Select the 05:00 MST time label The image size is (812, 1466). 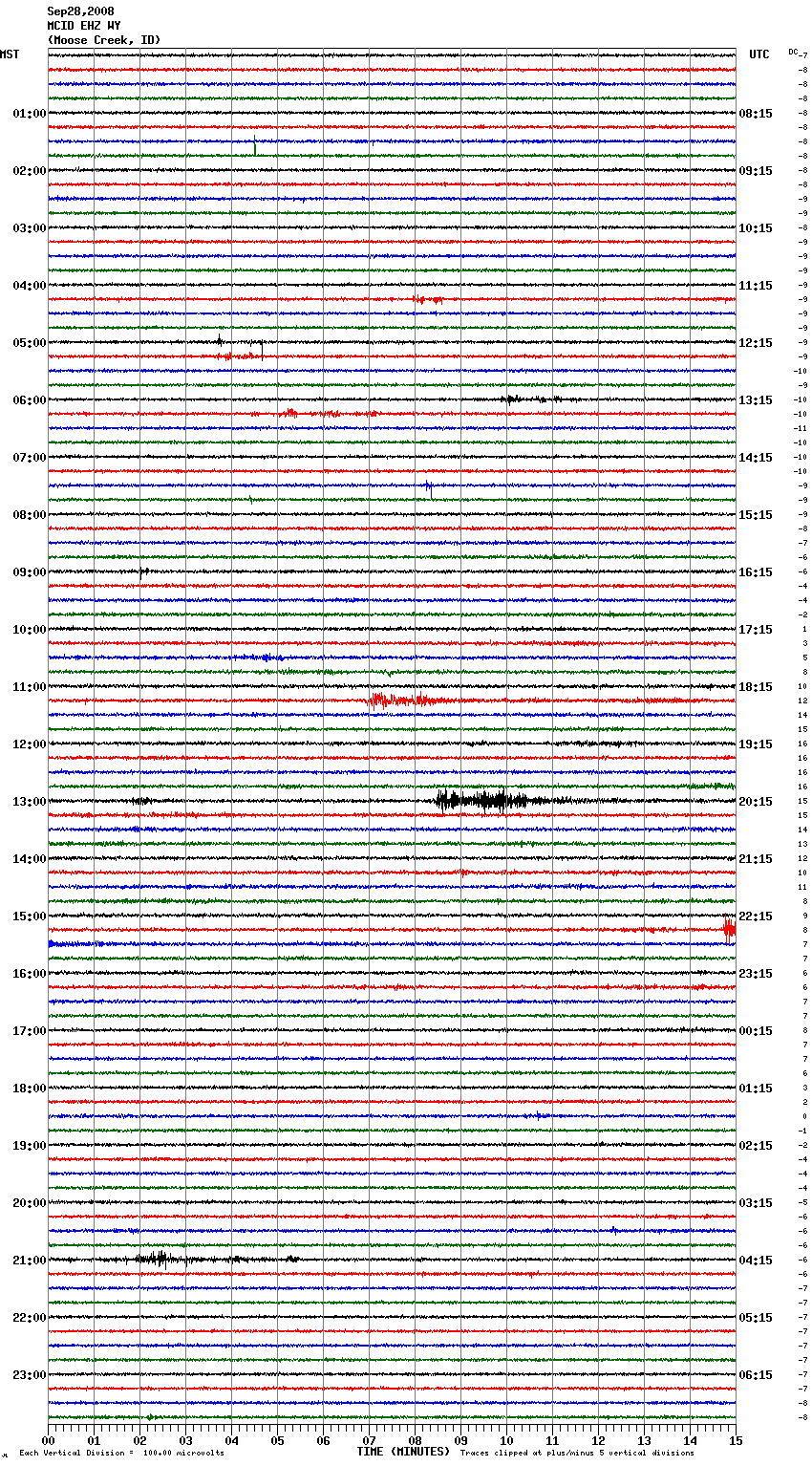click(x=30, y=343)
